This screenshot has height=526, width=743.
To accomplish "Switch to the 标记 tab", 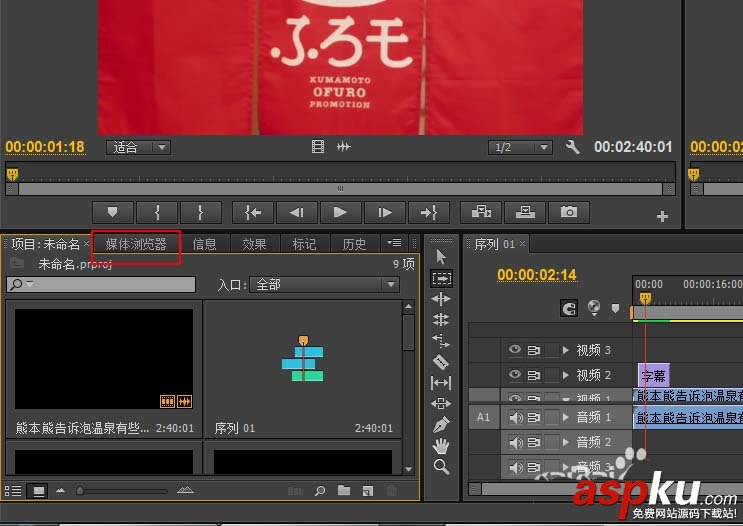I will pyautogui.click(x=304, y=244).
